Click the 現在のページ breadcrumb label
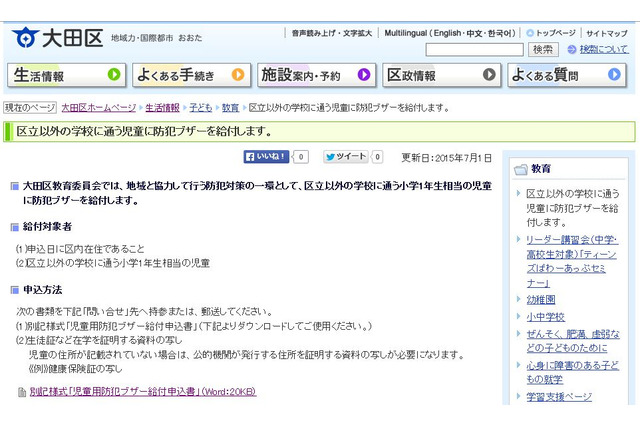This screenshot has width=640, height=426. 30,108
